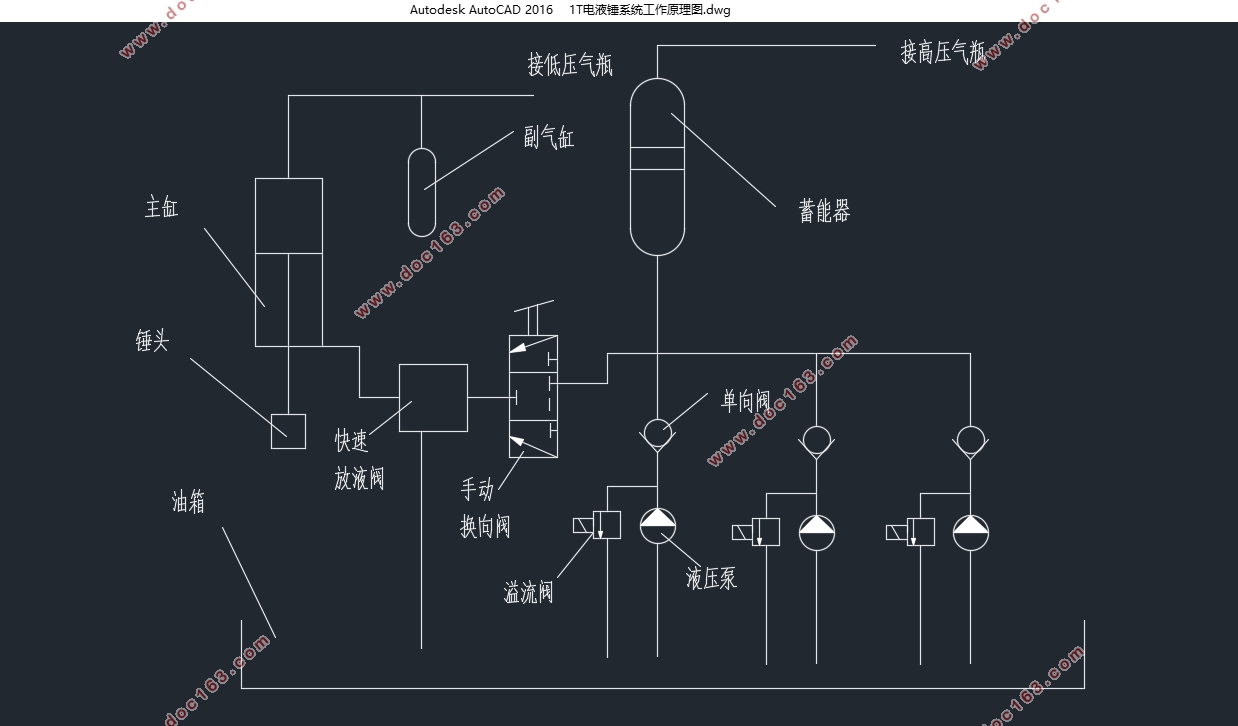The height and width of the screenshot is (726, 1238).
Task: Click the 单向阀 label
Action: [x=746, y=401]
